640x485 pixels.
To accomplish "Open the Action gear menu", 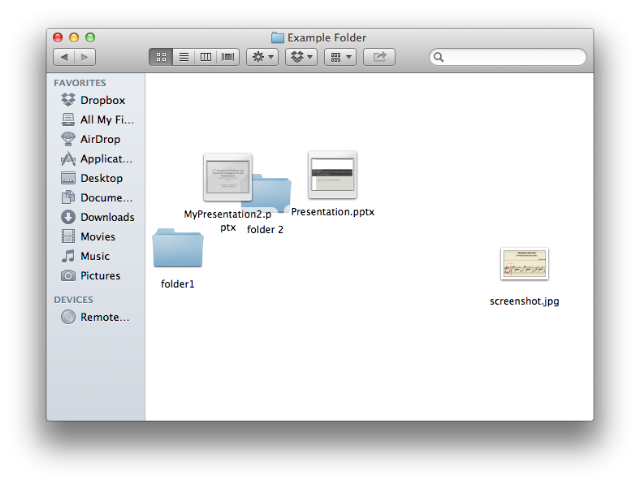I will click(x=262, y=57).
